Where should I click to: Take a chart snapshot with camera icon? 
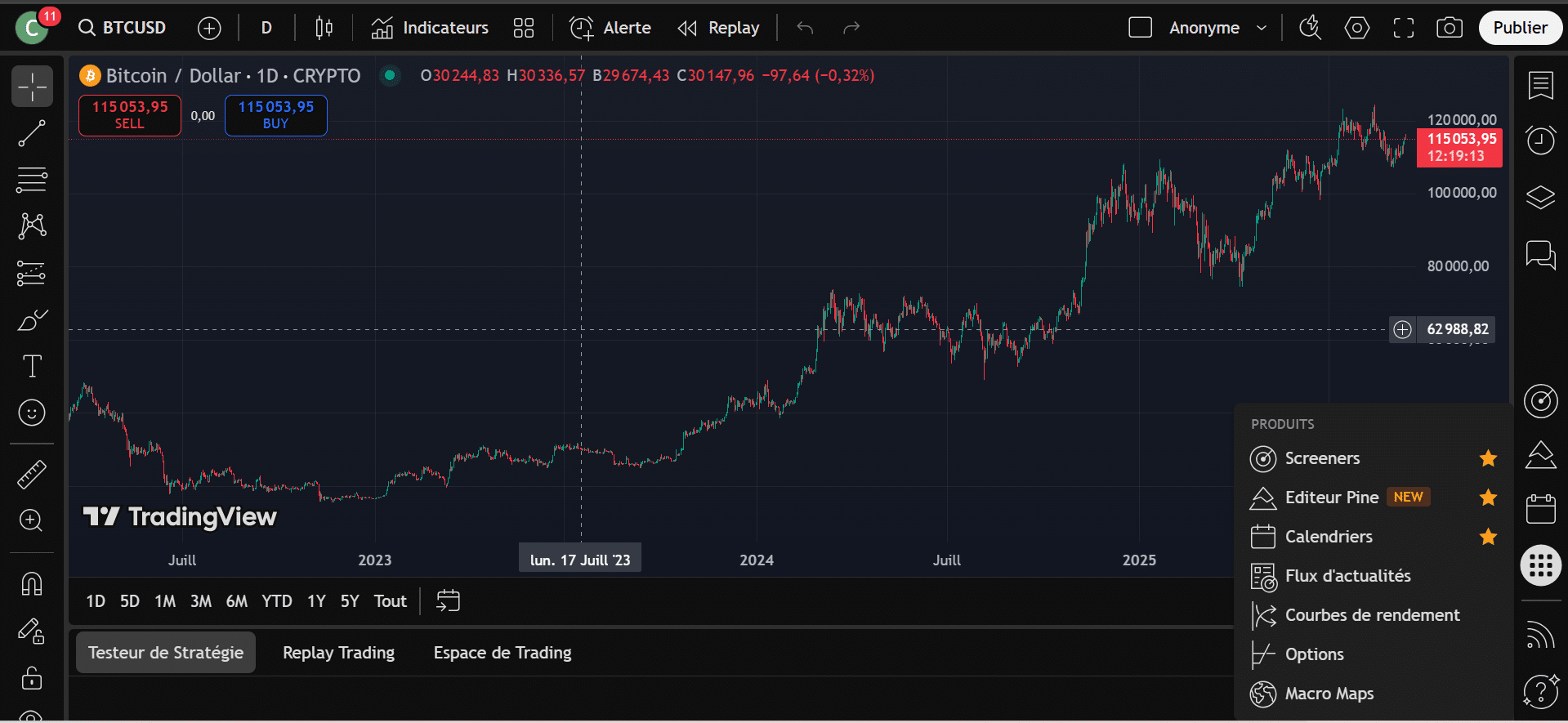click(x=1450, y=28)
